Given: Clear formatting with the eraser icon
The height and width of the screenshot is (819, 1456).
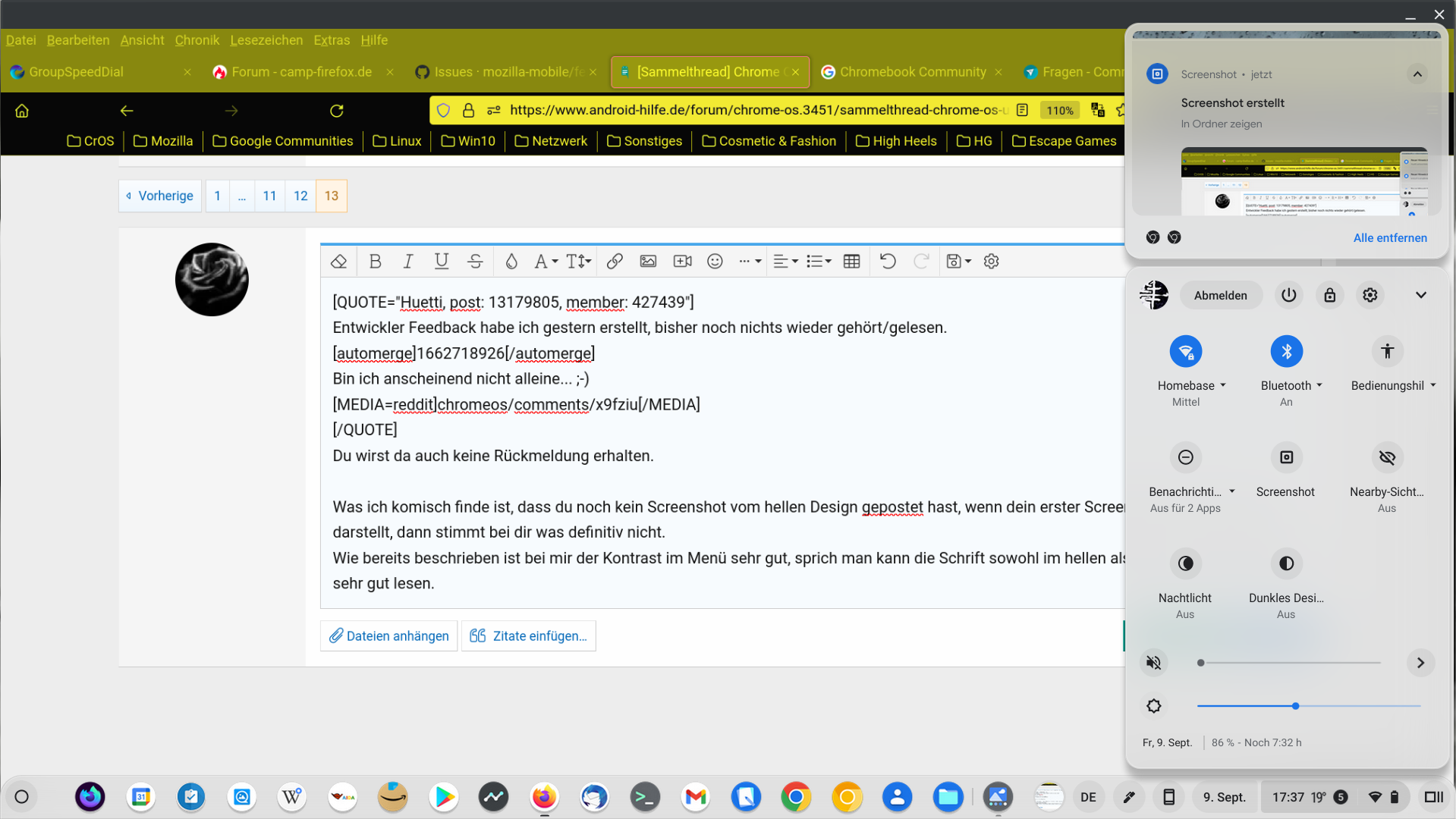Looking at the screenshot, I should click(x=338, y=262).
